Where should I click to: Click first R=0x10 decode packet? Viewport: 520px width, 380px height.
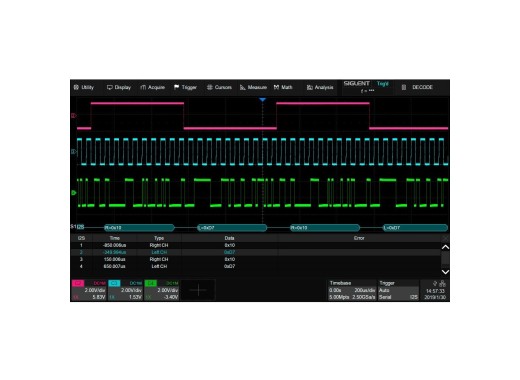tap(139, 228)
